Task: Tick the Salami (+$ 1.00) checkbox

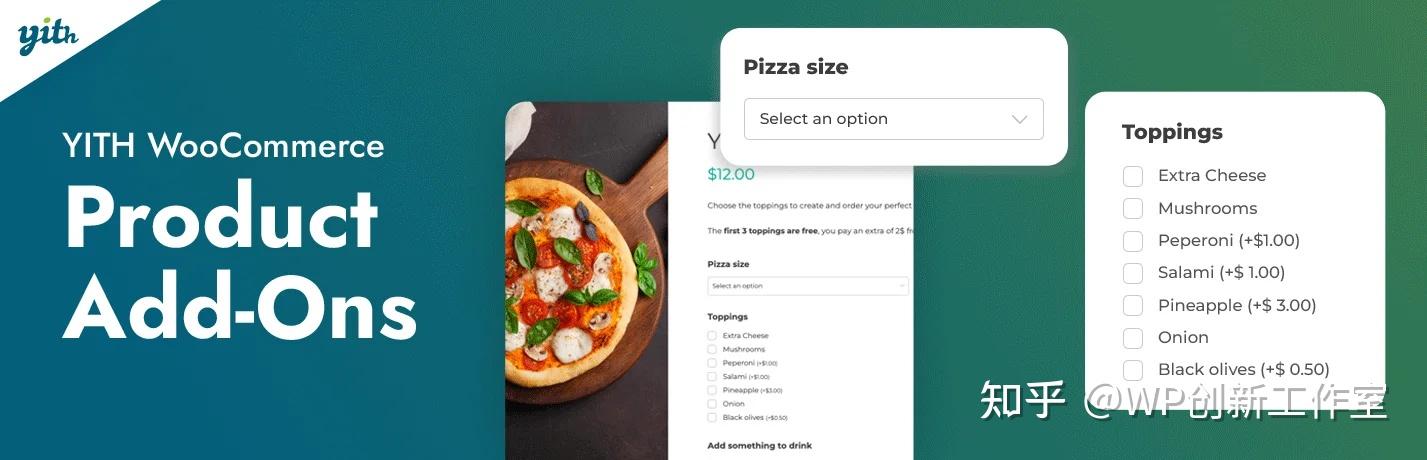Action: click(x=1133, y=273)
